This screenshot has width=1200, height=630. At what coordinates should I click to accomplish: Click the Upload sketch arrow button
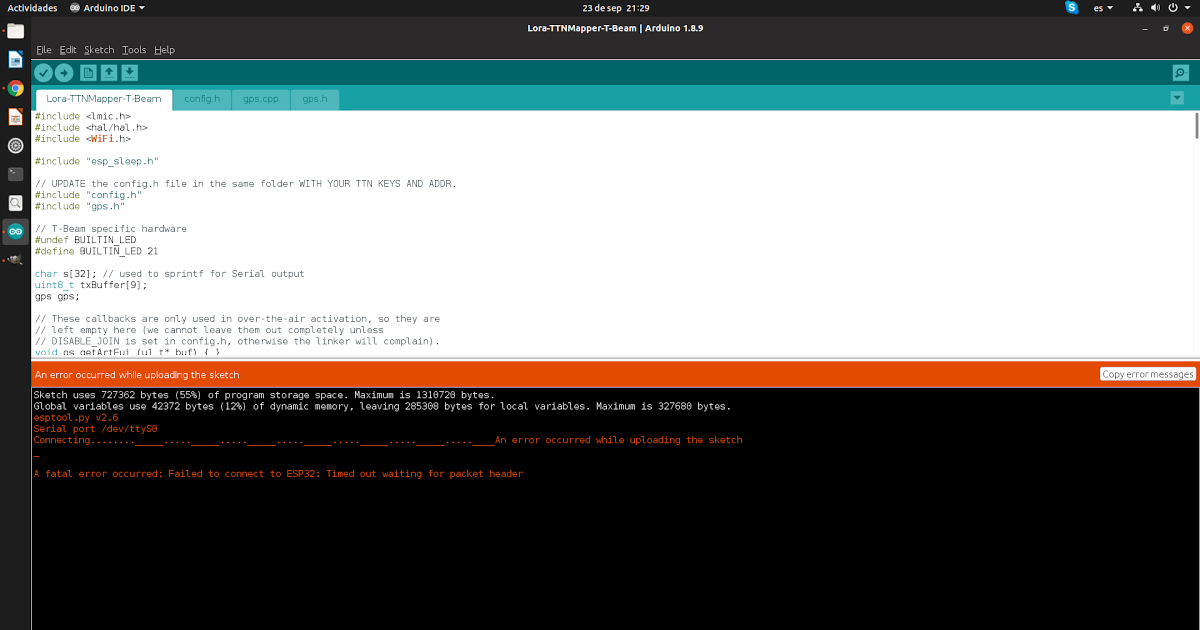(x=64, y=72)
